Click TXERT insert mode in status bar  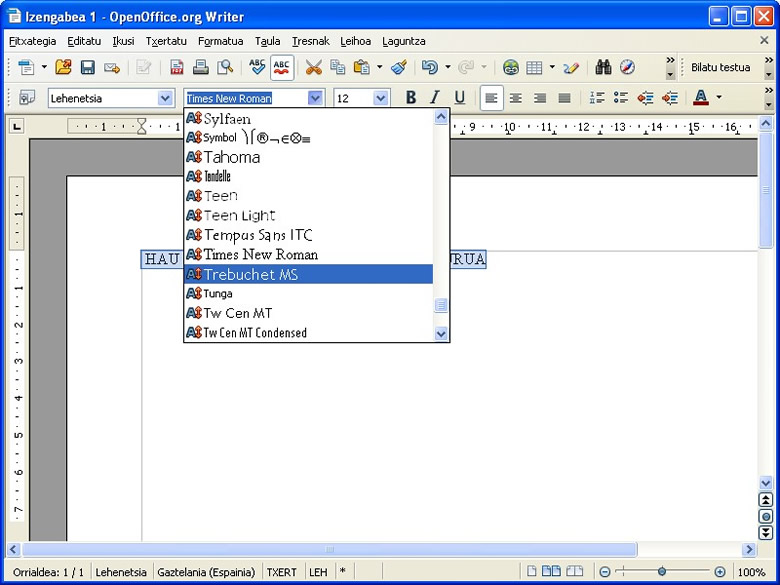point(282,572)
